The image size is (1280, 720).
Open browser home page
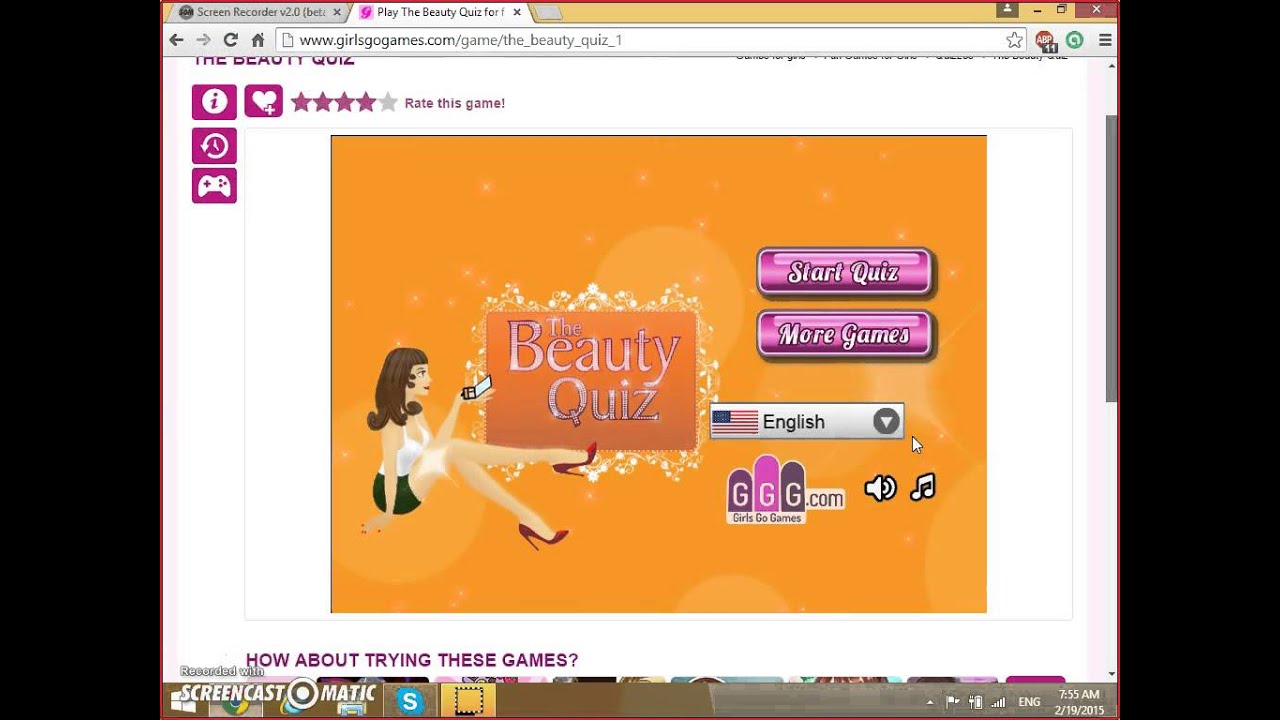pyautogui.click(x=258, y=40)
